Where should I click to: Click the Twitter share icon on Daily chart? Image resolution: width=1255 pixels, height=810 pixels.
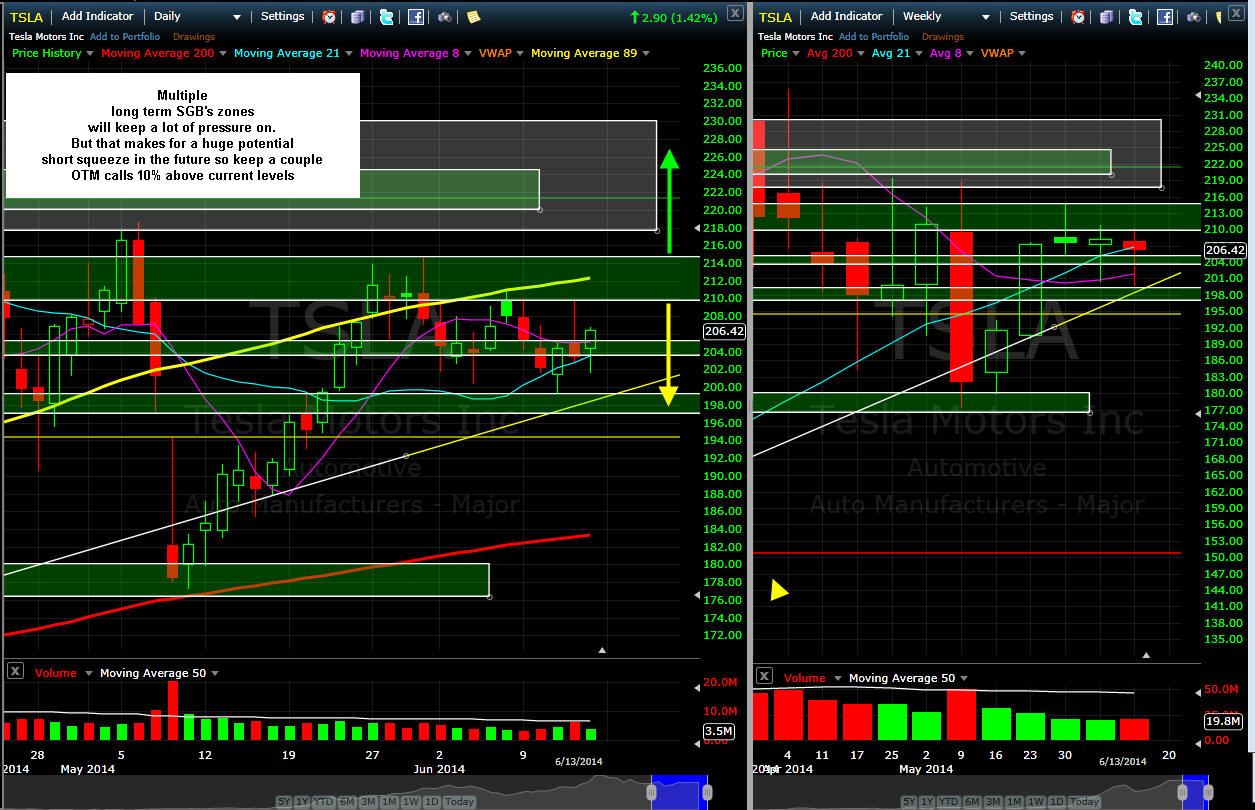click(x=386, y=17)
